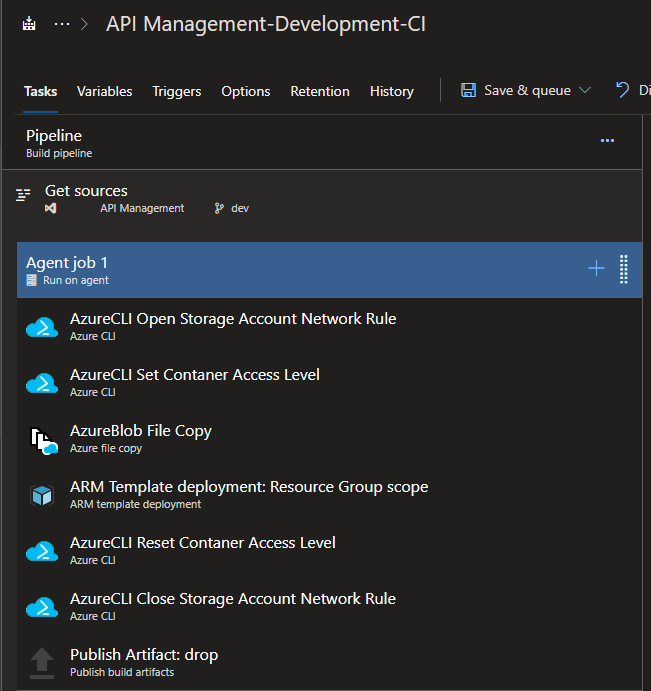Click the ARM template deployment subtitle

[135, 504]
